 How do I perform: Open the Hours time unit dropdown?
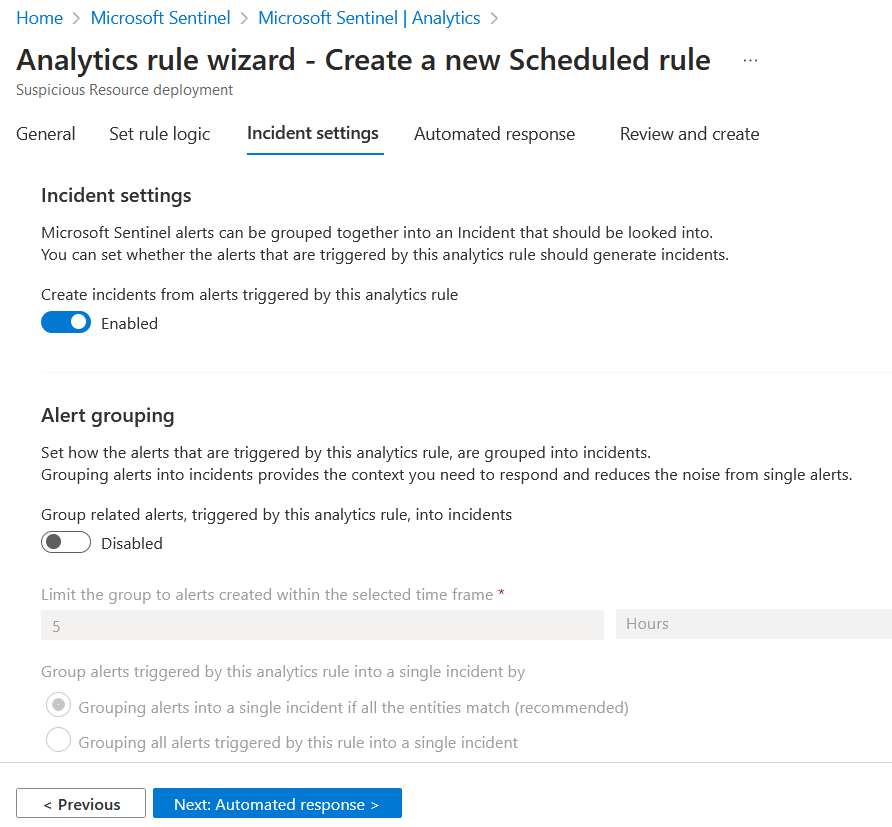(753, 624)
